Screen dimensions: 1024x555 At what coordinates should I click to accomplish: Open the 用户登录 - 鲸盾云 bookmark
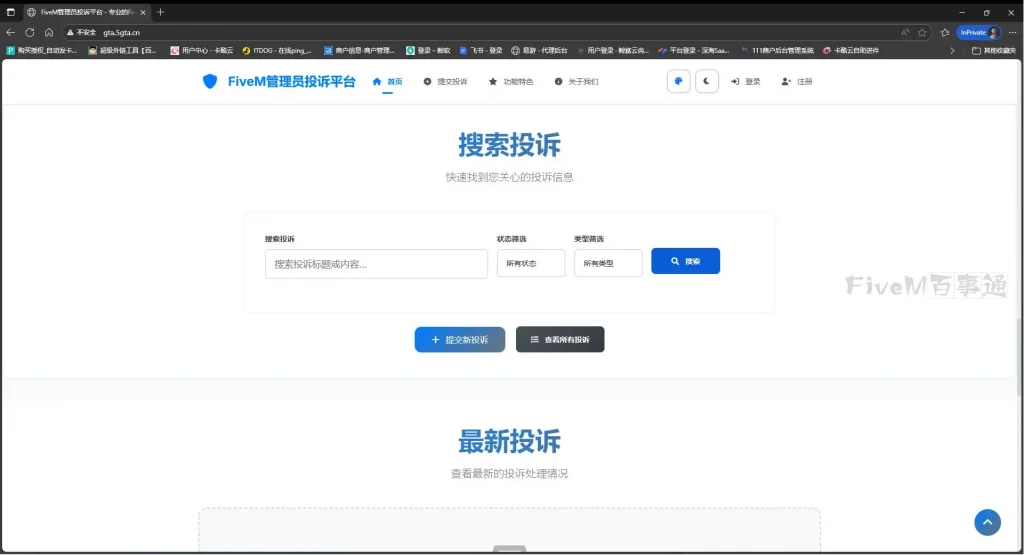613,50
